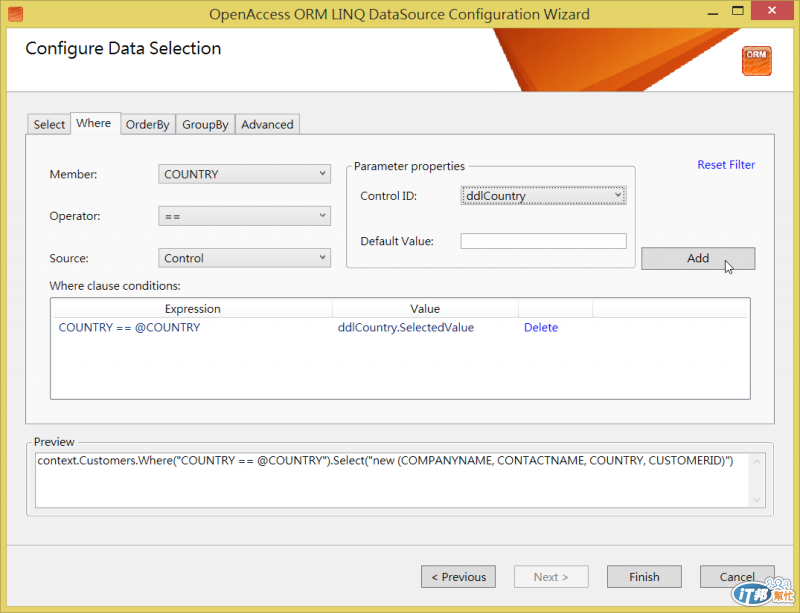Open the Advanced tab

(x=267, y=124)
